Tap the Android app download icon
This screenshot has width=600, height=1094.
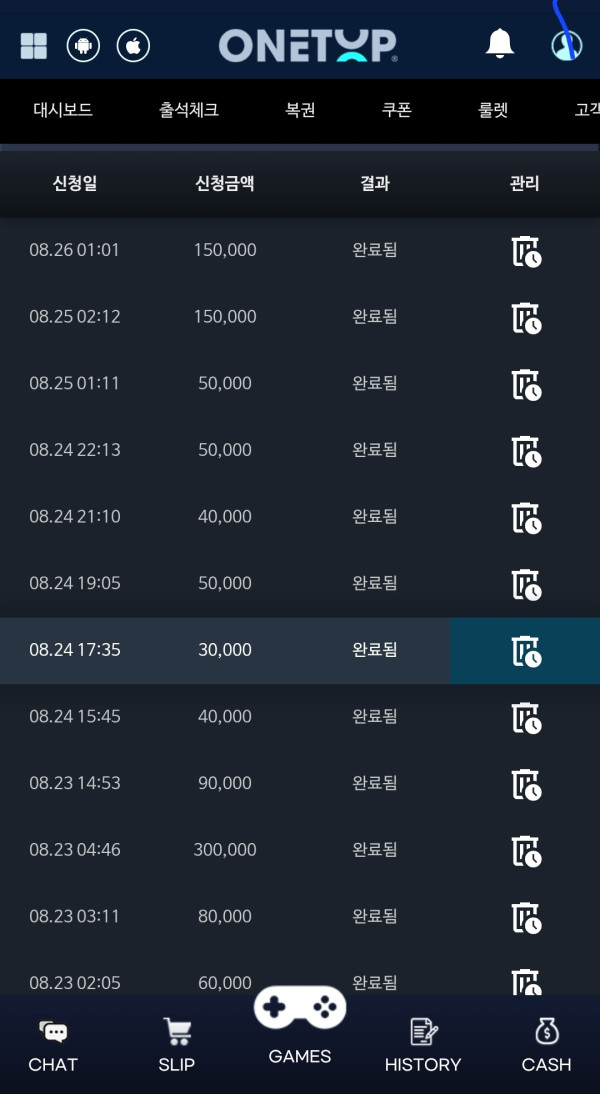[x=83, y=46]
